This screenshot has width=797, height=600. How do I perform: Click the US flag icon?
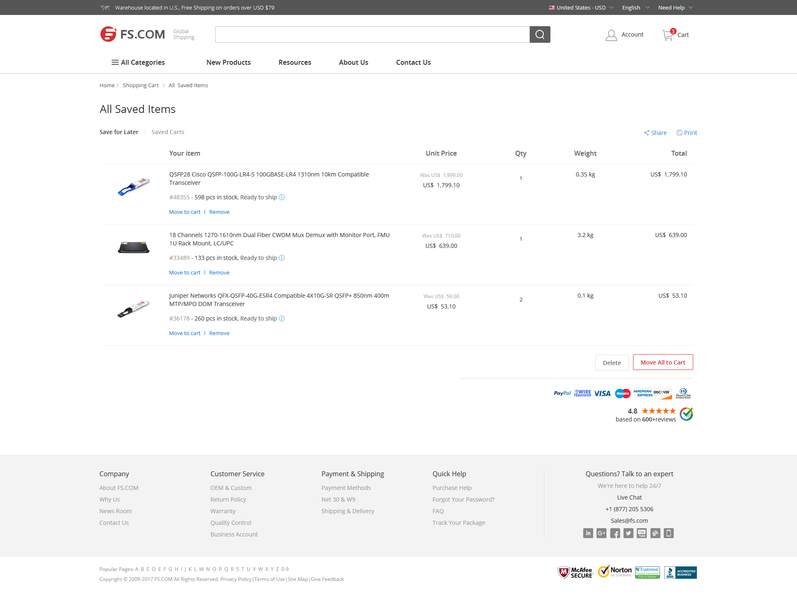551,8
